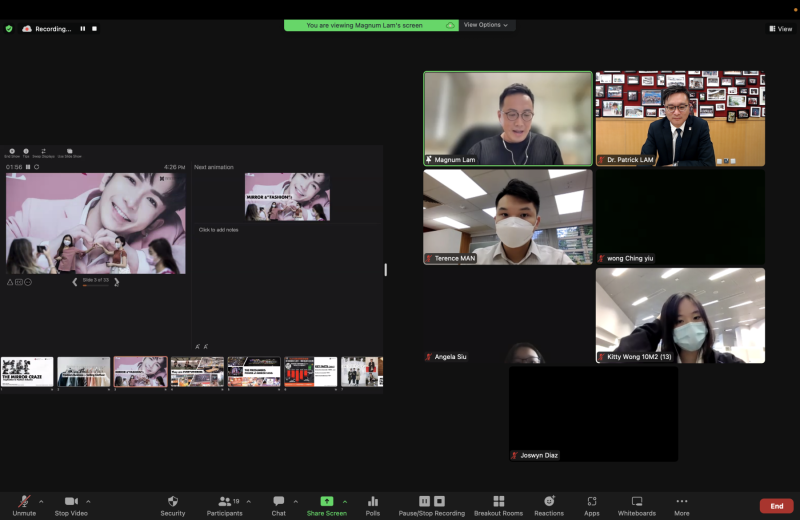800x520 pixels.
Task: Click the 'Click to add notes' field
Action: point(218,230)
